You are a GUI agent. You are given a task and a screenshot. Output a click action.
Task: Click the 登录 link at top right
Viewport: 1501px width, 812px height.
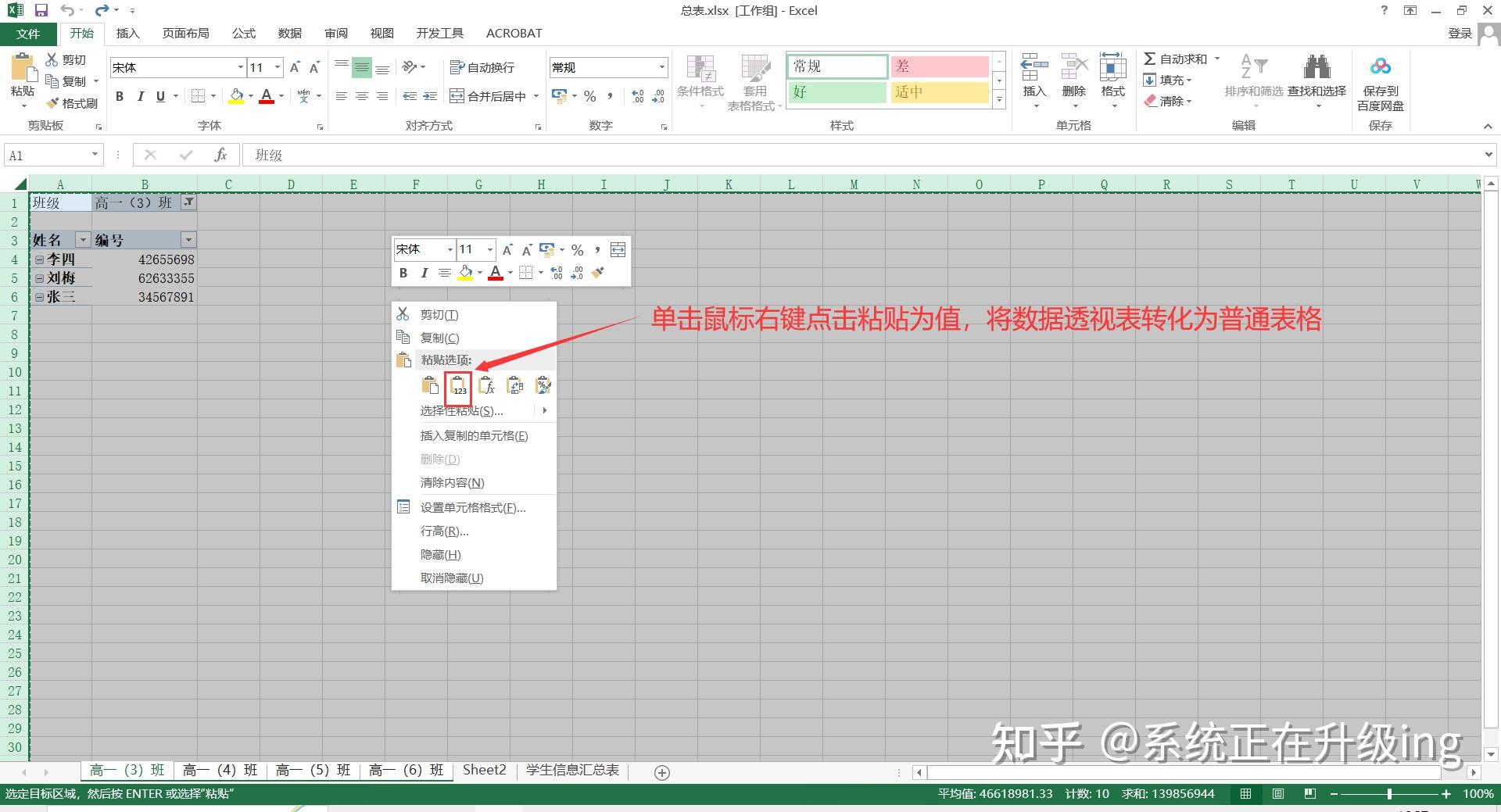(x=1460, y=33)
